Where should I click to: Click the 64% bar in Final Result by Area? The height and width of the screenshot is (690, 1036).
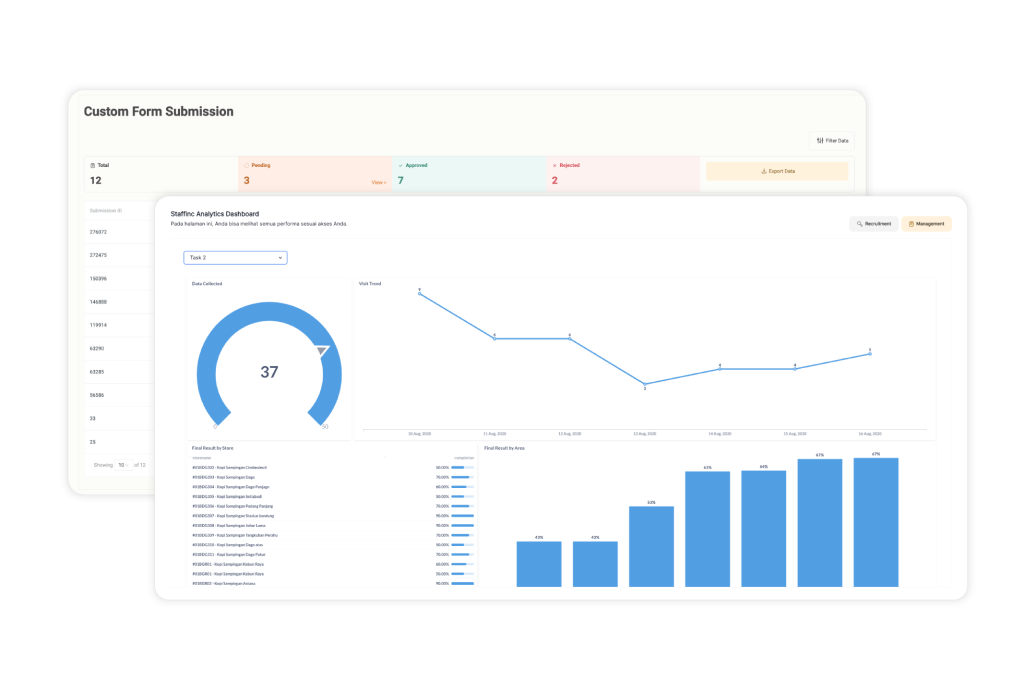click(x=764, y=529)
